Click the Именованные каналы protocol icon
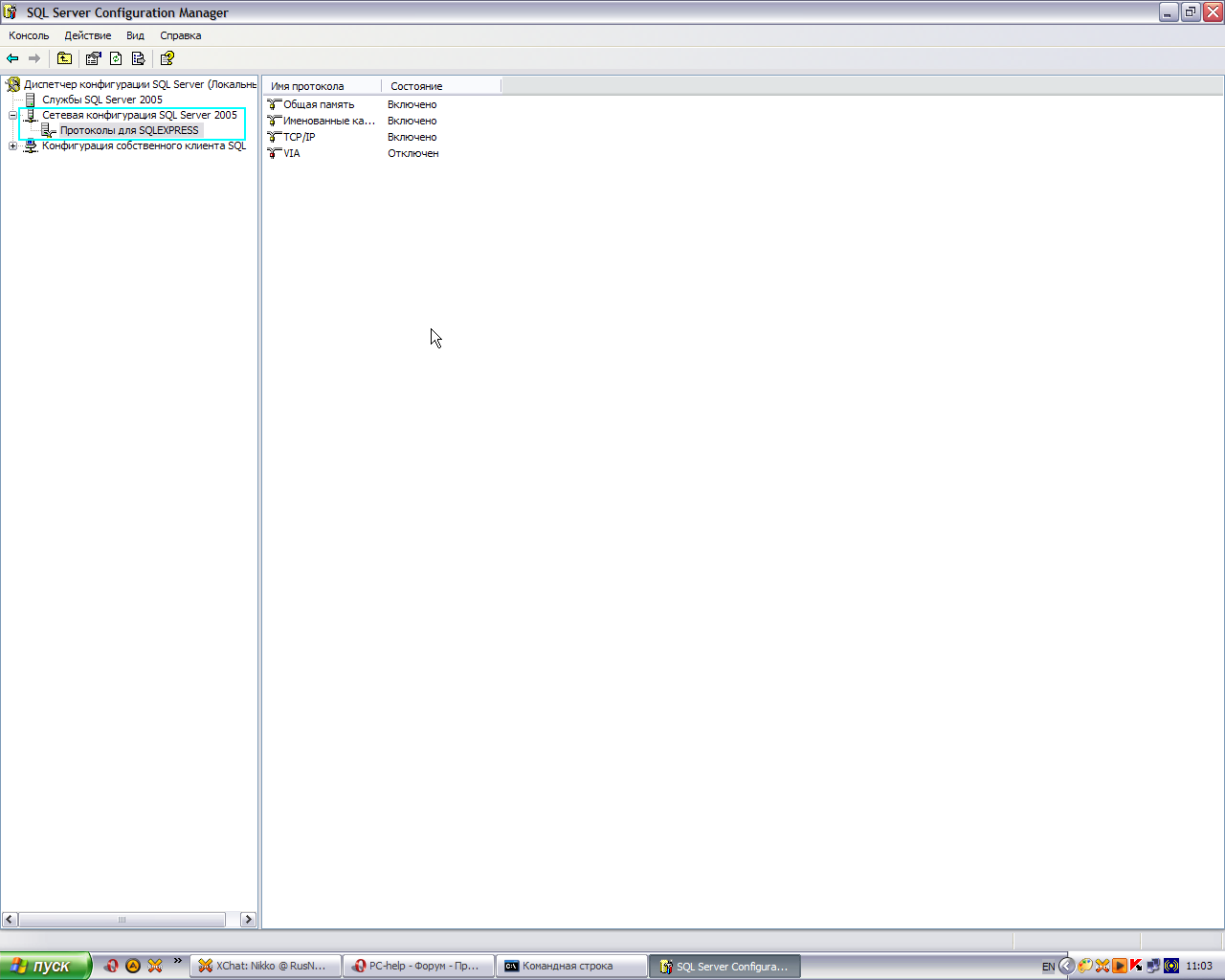Screen dimensions: 1225x980 [275, 121]
